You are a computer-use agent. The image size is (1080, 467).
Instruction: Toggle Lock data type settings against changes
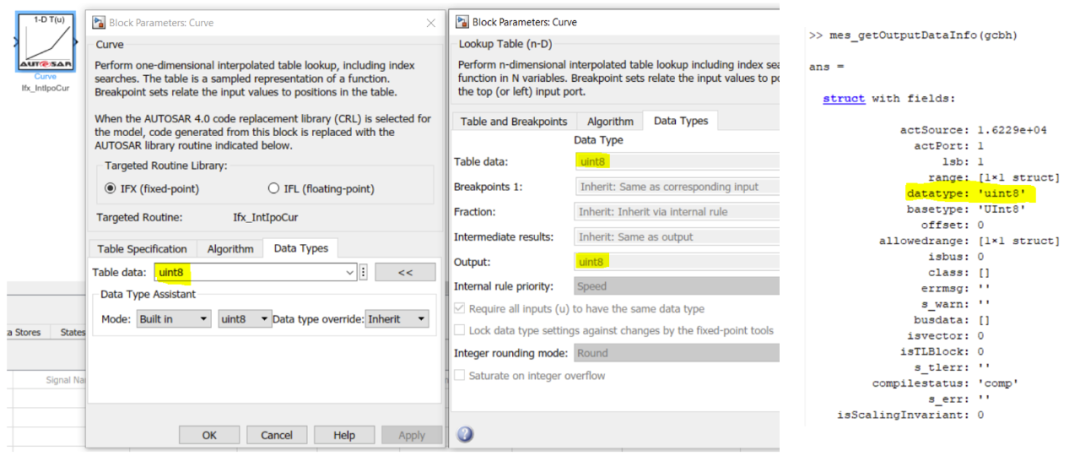click(x=459, y=331)
